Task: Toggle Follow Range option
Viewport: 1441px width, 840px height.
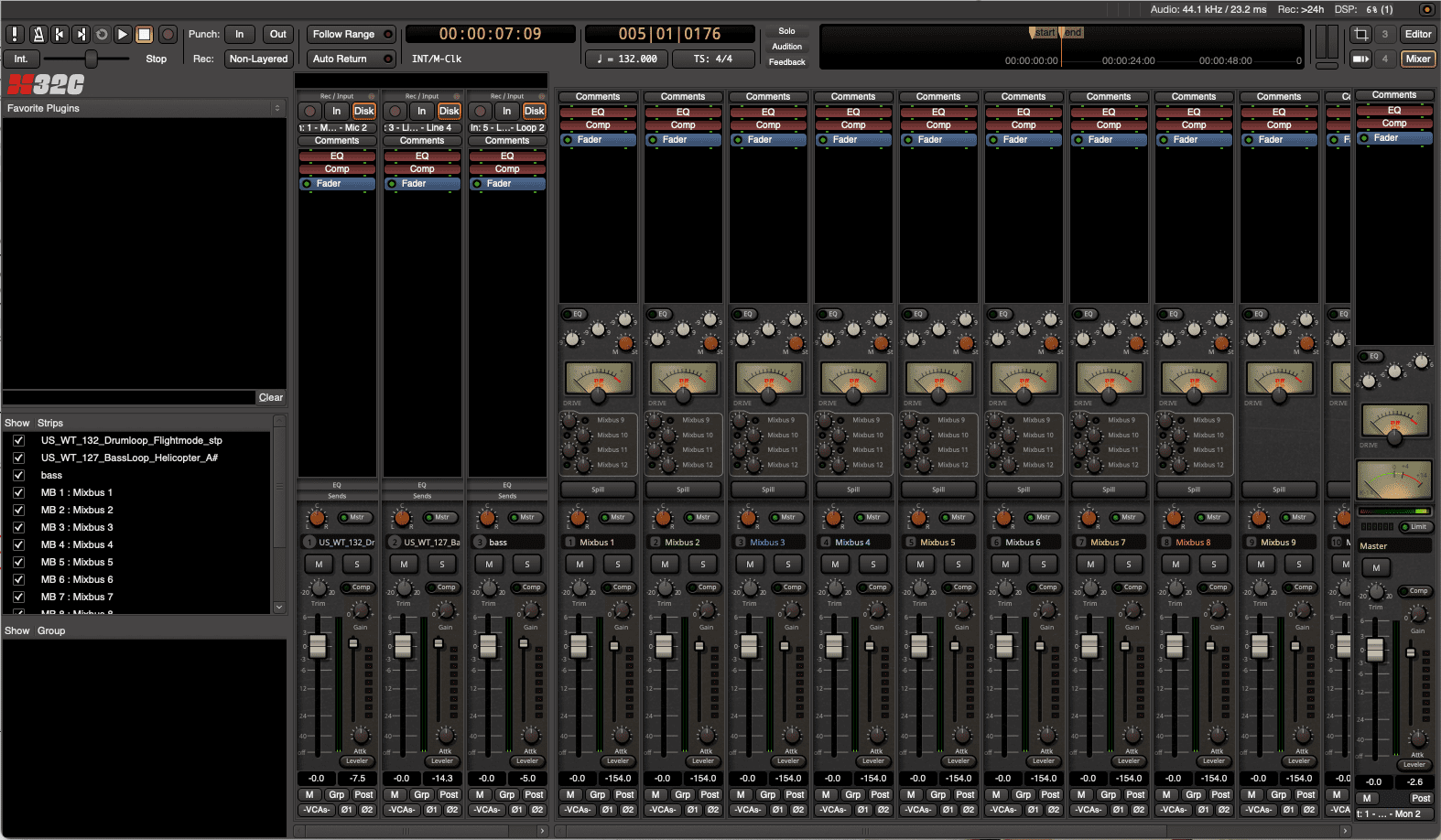Action: (x=352, y=34)
